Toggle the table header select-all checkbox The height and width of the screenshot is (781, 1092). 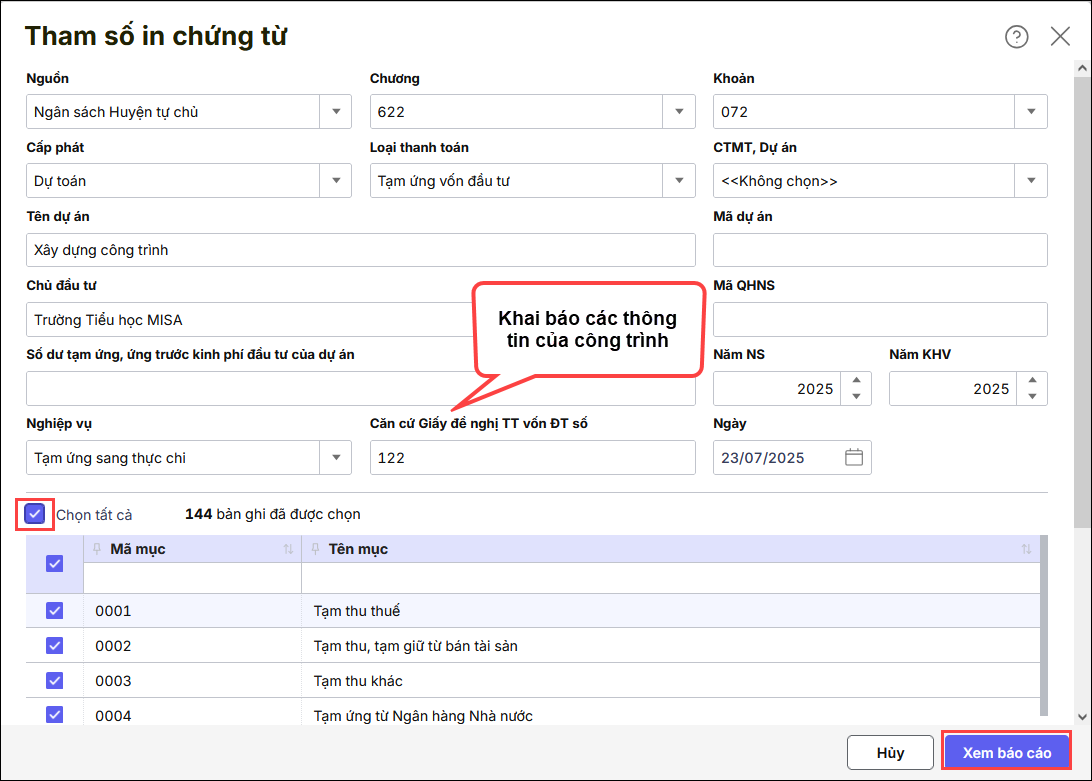click(54, 564)
